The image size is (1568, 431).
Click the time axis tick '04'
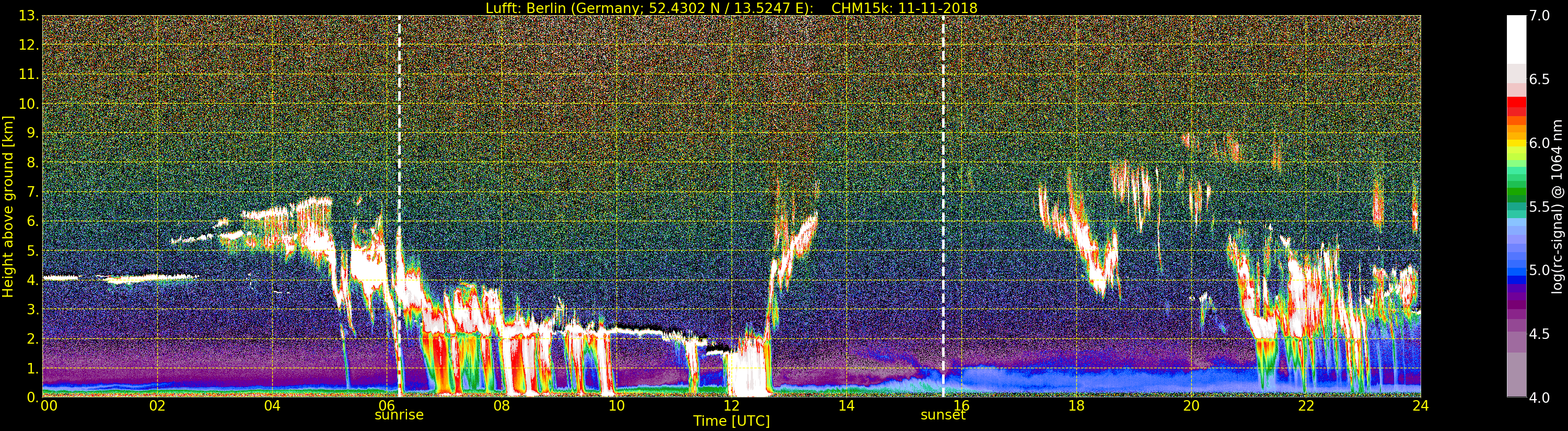point(272,406)
